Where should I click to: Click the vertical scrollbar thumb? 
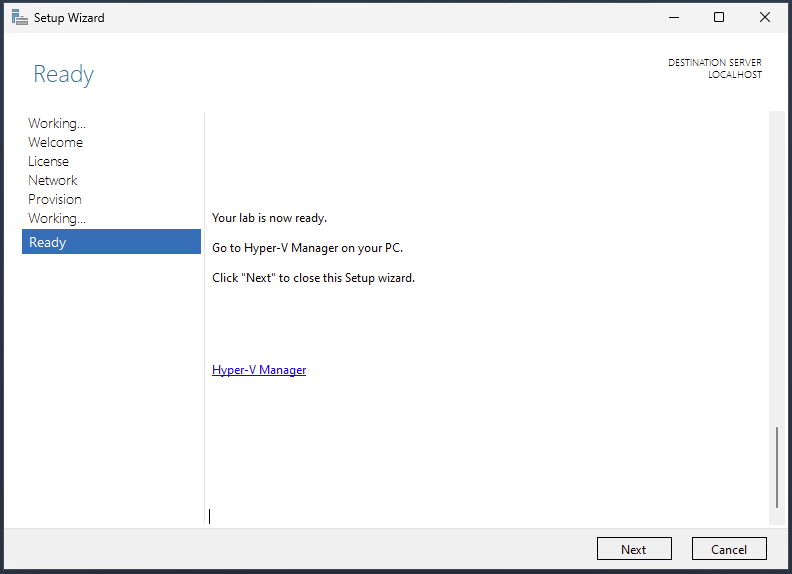point(776,467)
